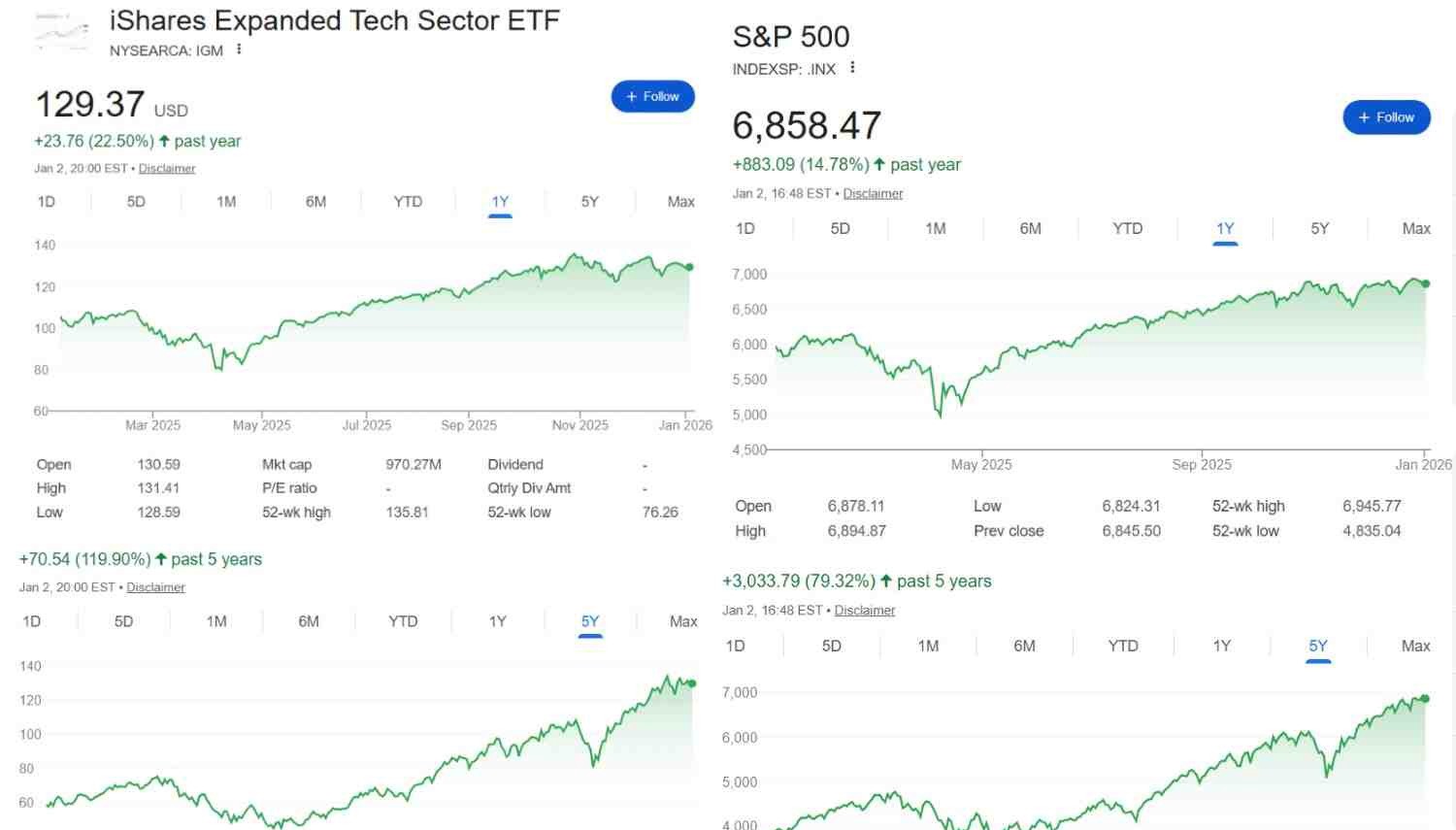The width and height of the screenshot is (1456, 830).
Task: Follow the S&P 500 index
Action: (1386, 117)
